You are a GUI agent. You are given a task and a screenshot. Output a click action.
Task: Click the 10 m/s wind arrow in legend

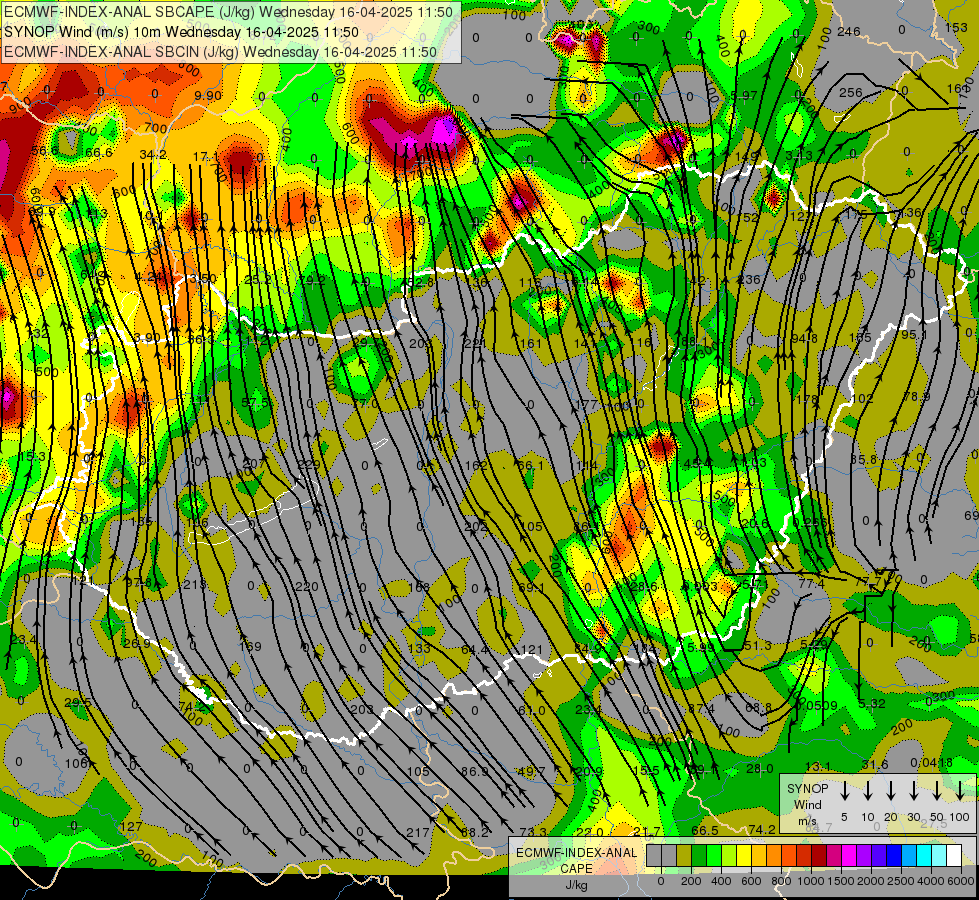(x=868, y=791)
